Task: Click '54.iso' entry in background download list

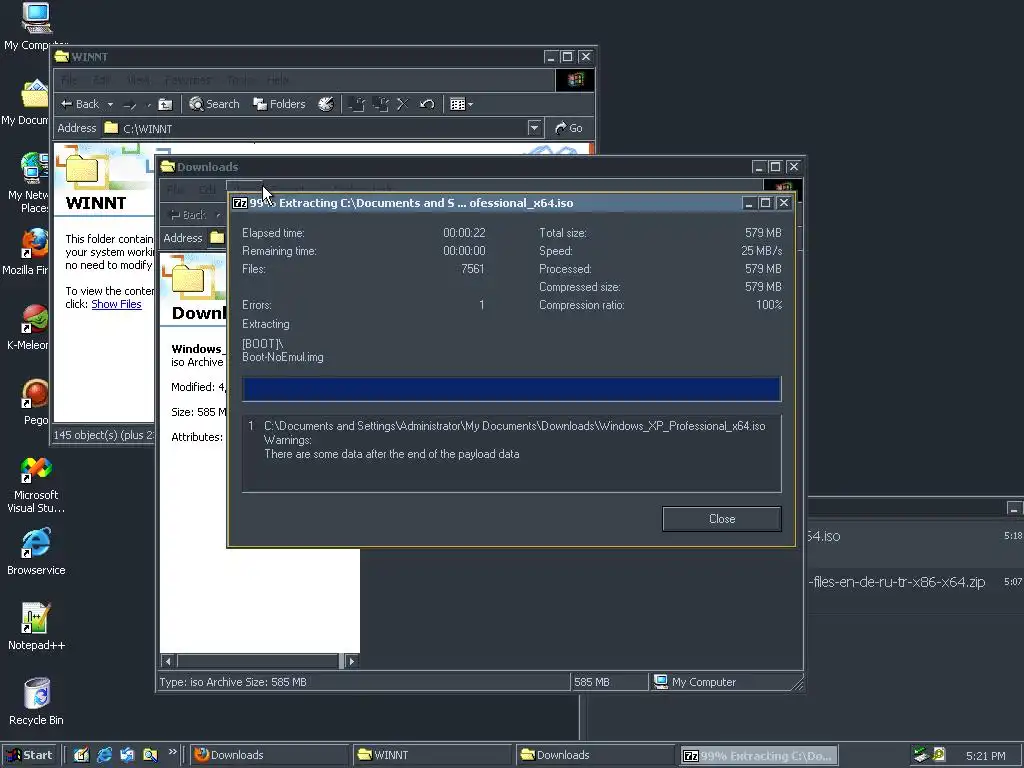Action: coord(916,536)
